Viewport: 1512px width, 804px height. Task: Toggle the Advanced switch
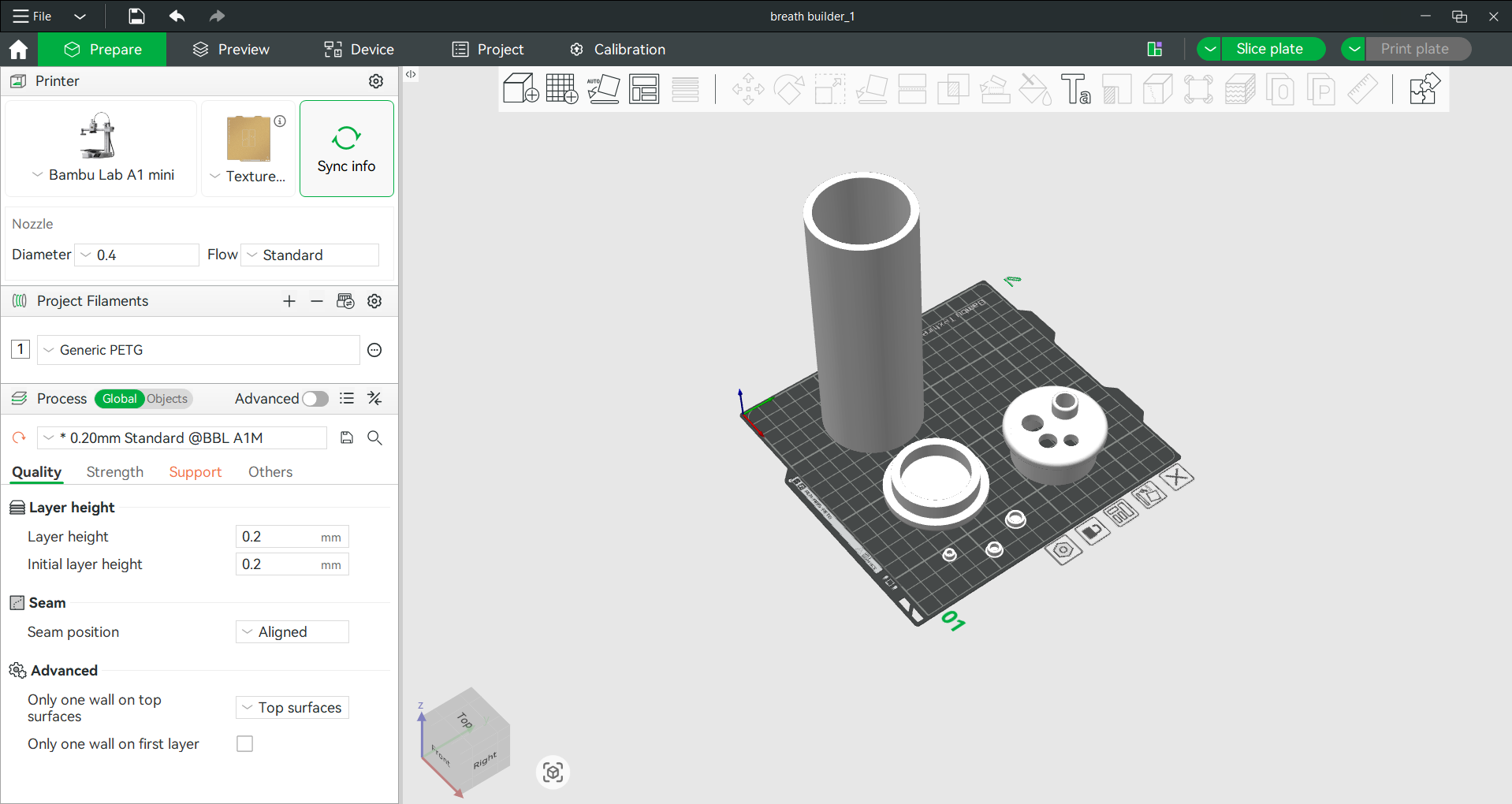tap(315, 399)
